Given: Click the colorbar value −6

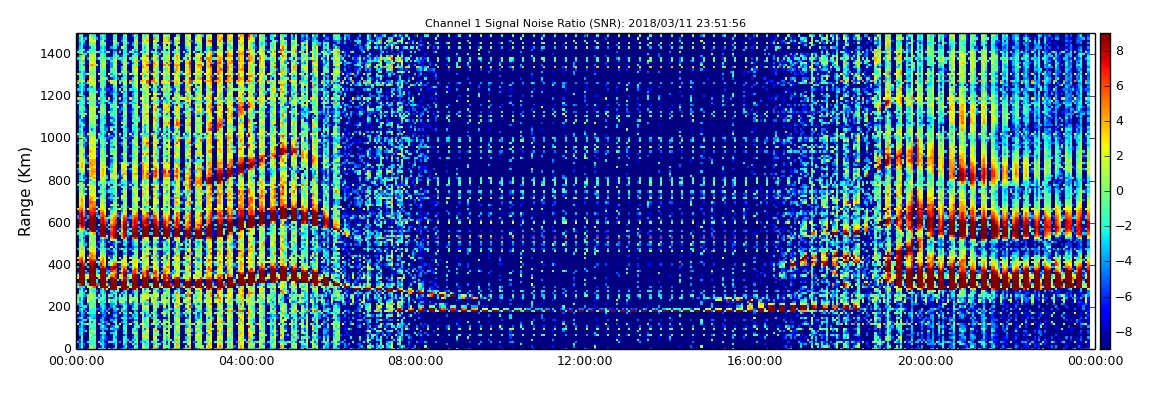Looking at the screenshot, I should click(1124, 296).
